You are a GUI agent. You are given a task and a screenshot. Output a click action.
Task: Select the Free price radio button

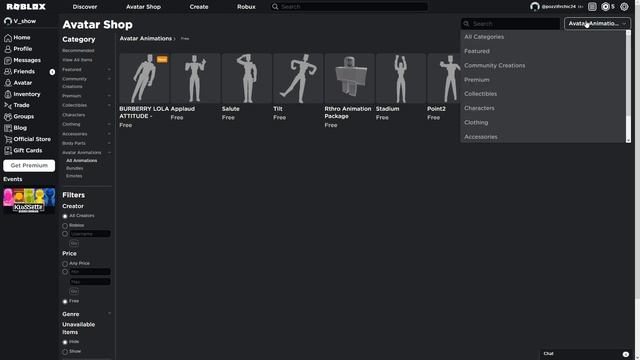(x=65, y=302)
